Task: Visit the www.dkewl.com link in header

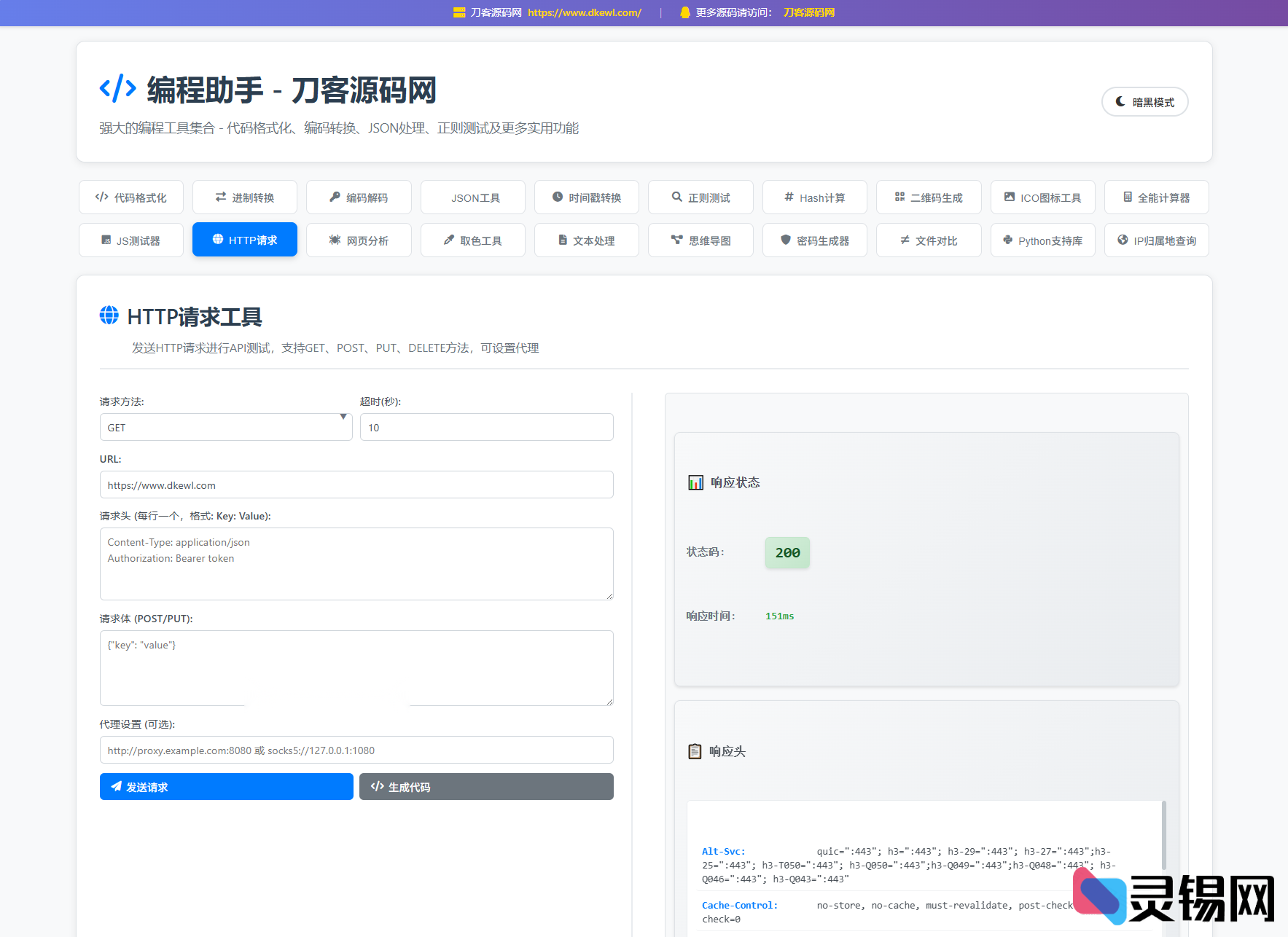Action: [x=584, y=12]
